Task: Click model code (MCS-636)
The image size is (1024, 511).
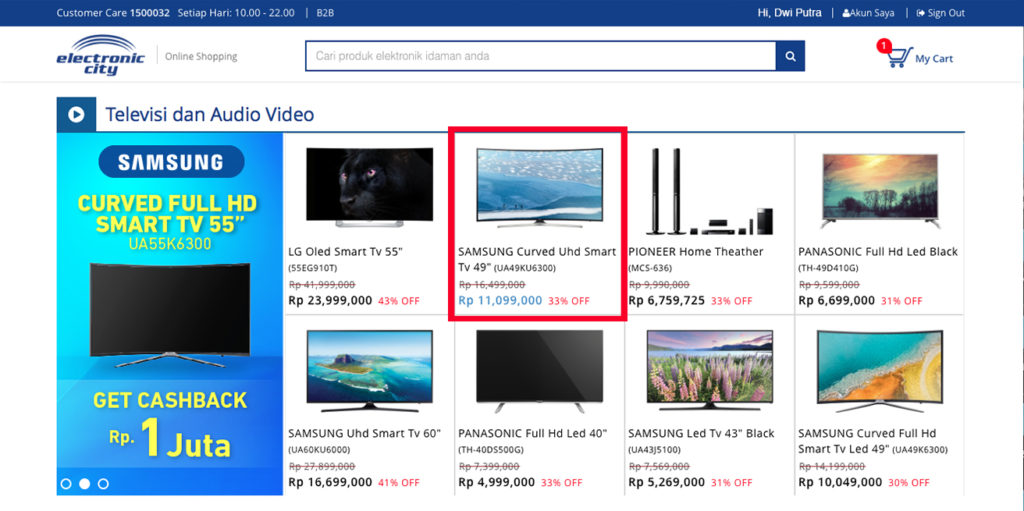Action: point(650,268)
